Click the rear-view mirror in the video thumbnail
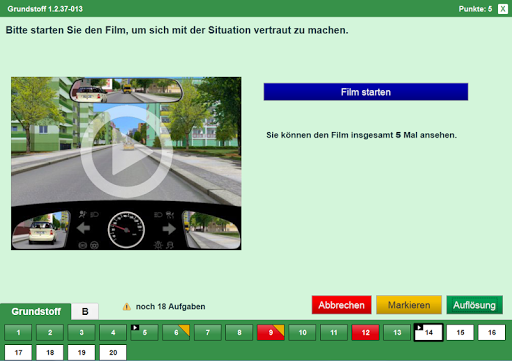The height and width of the screenshot is (361, 512). pyautogui.click(x=126, y=90)
